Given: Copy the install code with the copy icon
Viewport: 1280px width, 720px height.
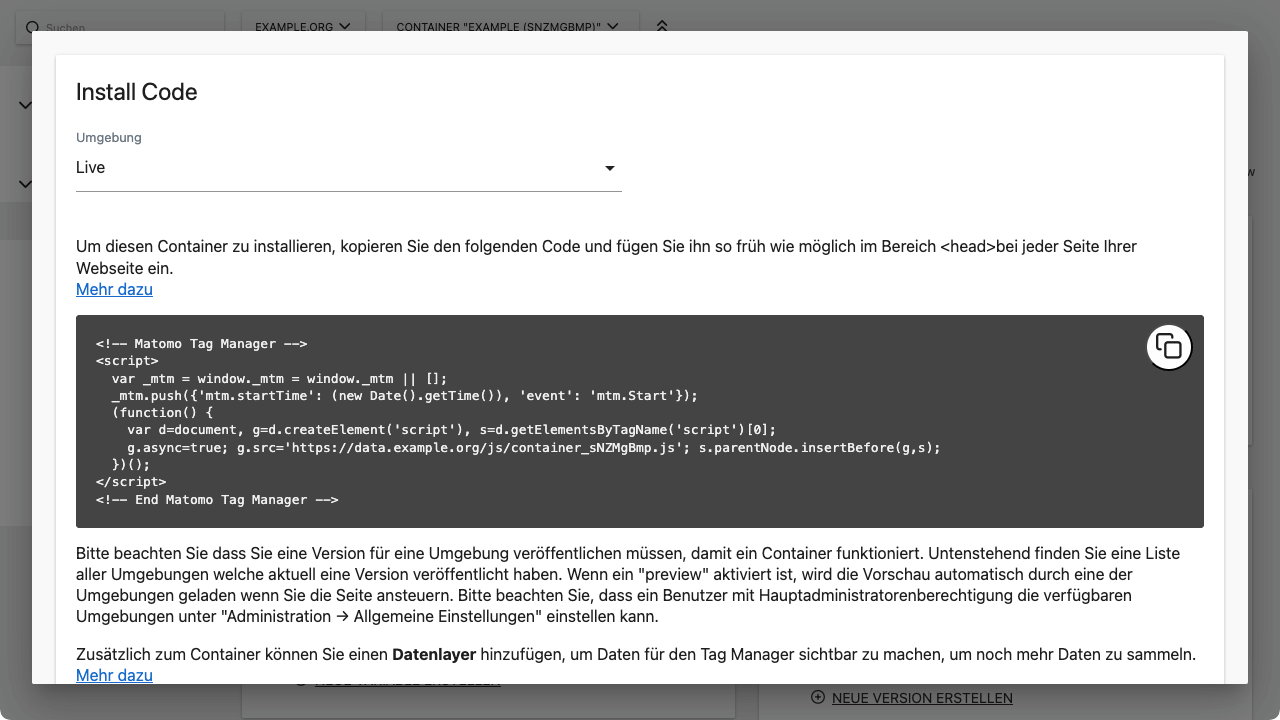Looking at the screenshot, I should 1169,347.
